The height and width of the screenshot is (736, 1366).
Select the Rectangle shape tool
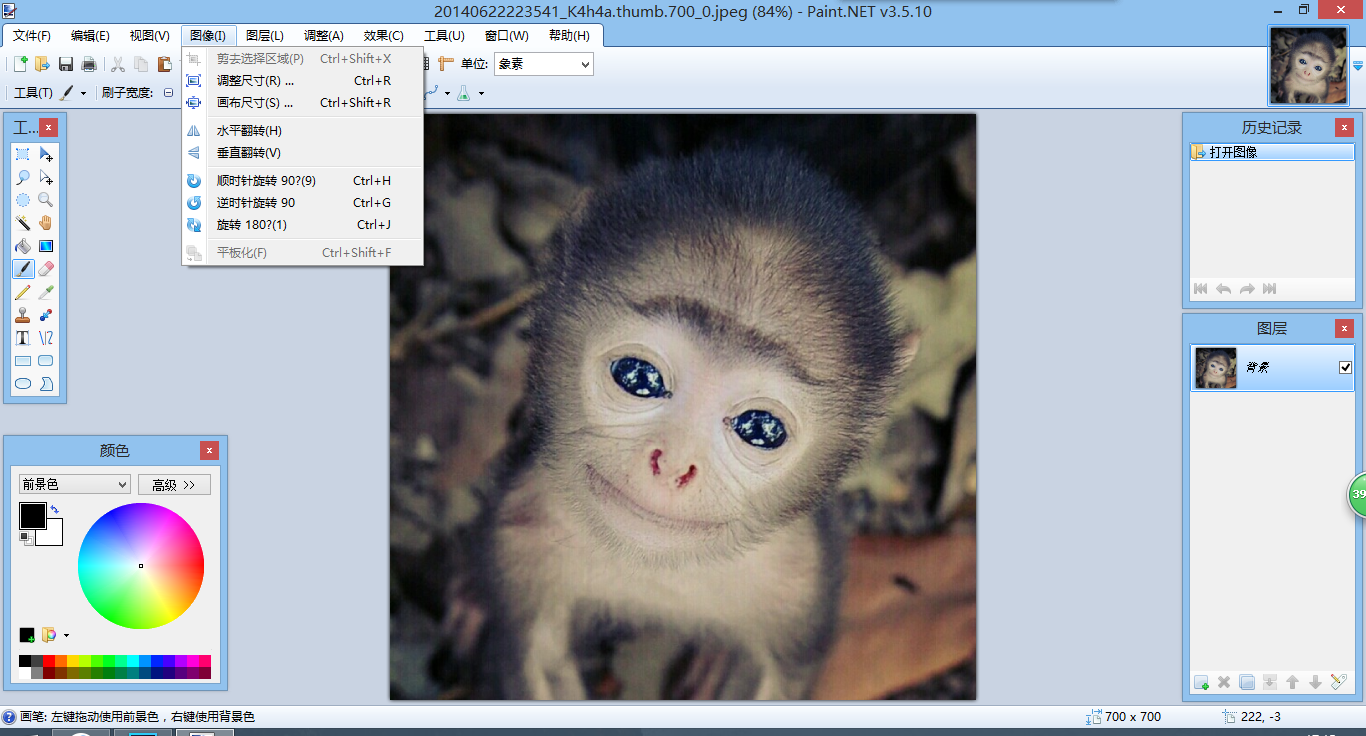point(23,361)
